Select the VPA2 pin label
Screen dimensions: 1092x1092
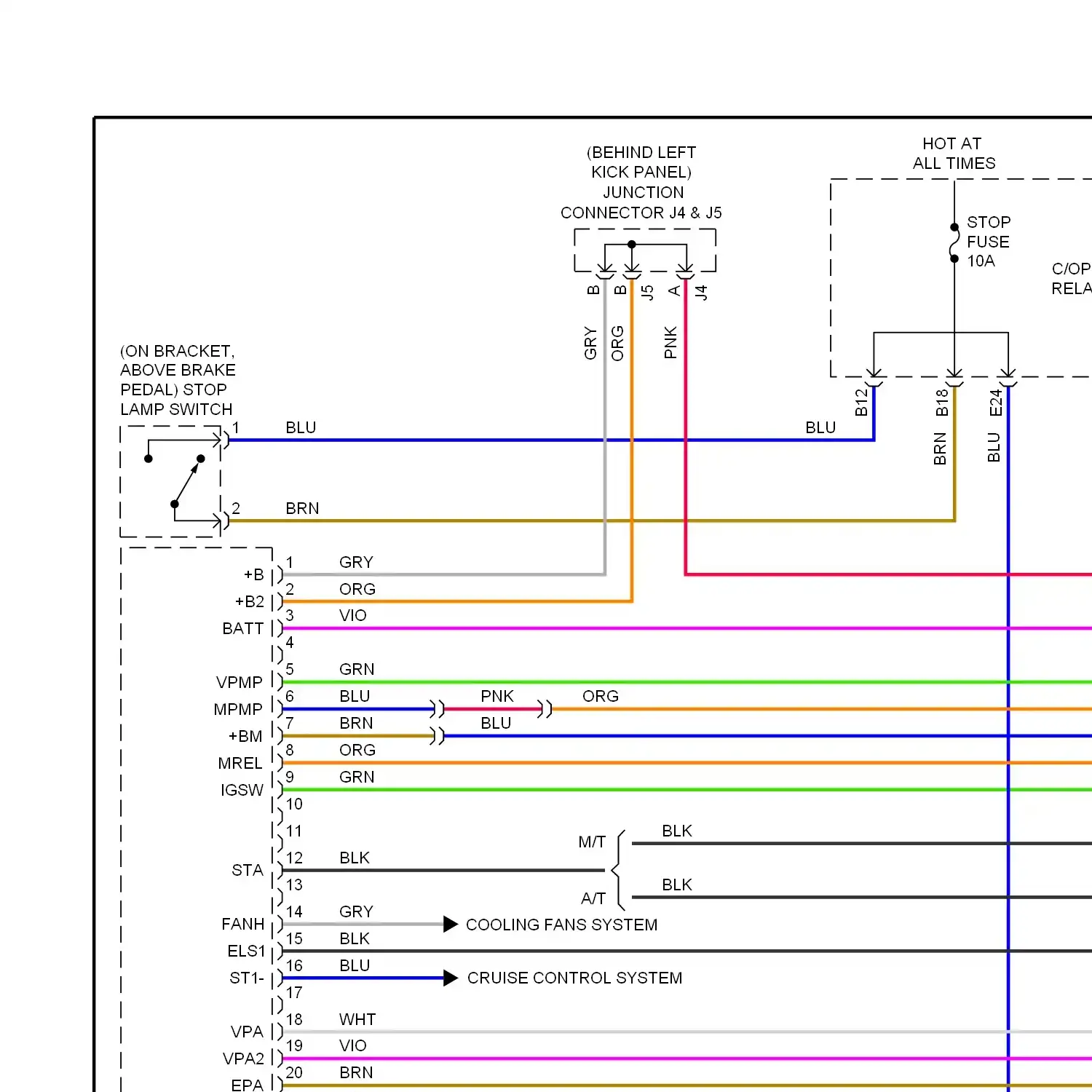(x=243, y=1059)
